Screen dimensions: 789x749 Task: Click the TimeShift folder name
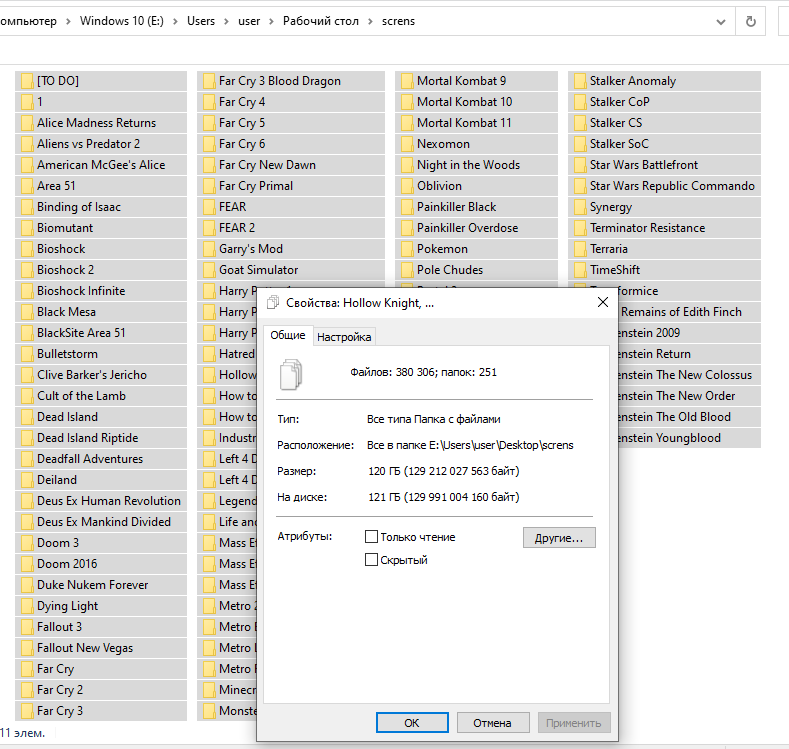615,270
